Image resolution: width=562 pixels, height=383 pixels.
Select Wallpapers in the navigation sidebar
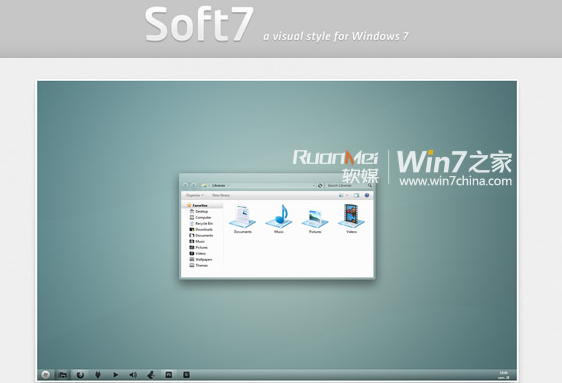click(201, 259)
